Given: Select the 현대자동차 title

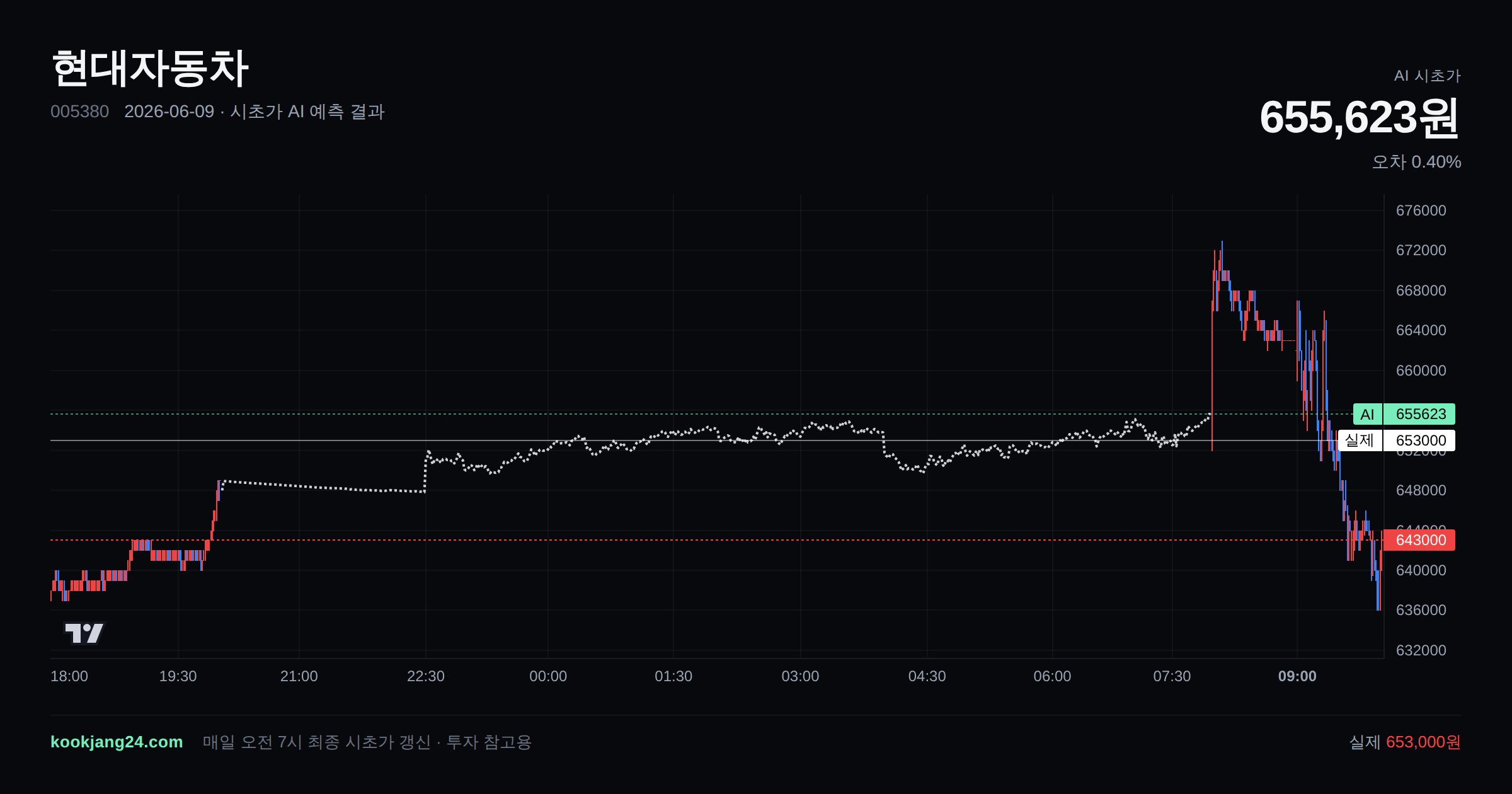Looking at the screenshot, I should coord(150,68).
